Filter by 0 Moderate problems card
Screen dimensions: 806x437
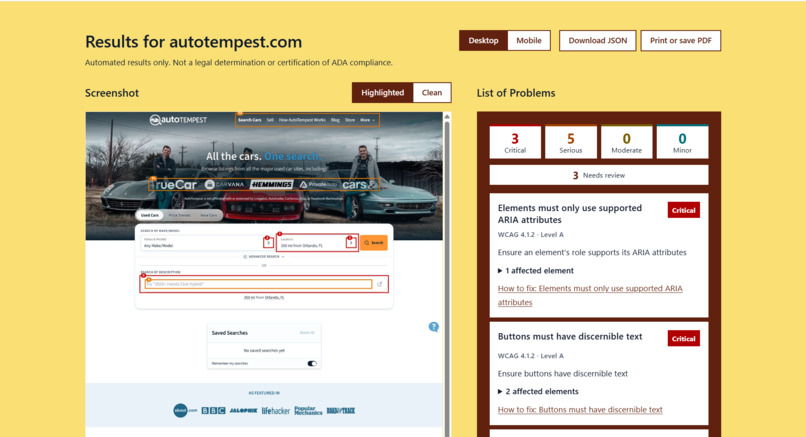(x=626, y=142)
